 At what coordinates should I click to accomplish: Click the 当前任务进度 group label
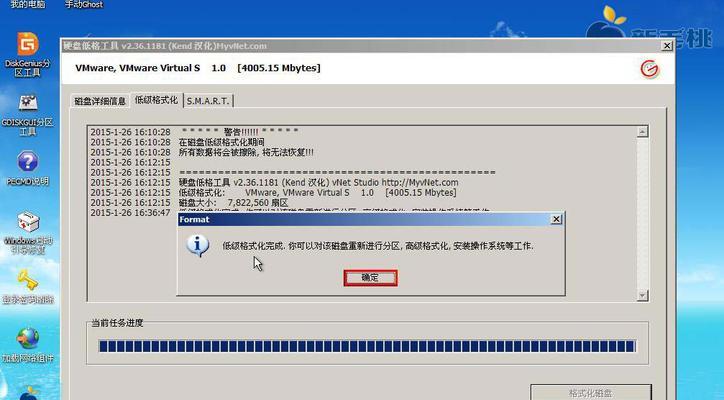tap(117, 323)
